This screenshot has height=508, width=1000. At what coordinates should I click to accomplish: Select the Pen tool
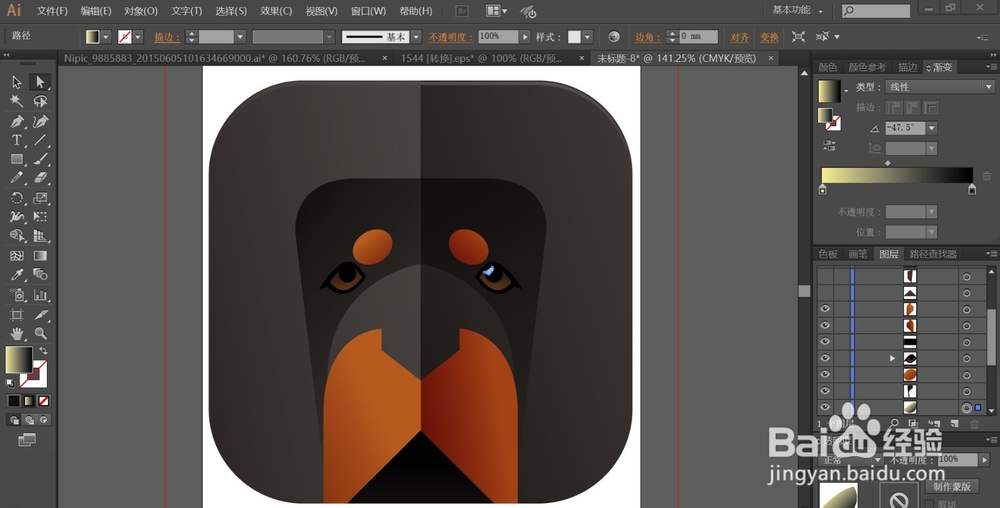point(17,121)
